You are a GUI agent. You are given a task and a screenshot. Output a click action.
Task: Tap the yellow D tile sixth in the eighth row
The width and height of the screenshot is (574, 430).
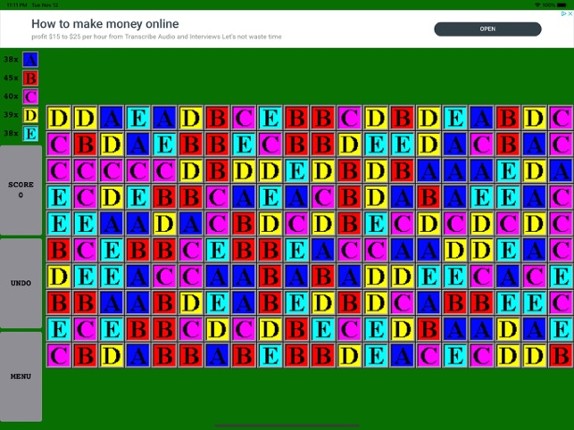point(191,302)
